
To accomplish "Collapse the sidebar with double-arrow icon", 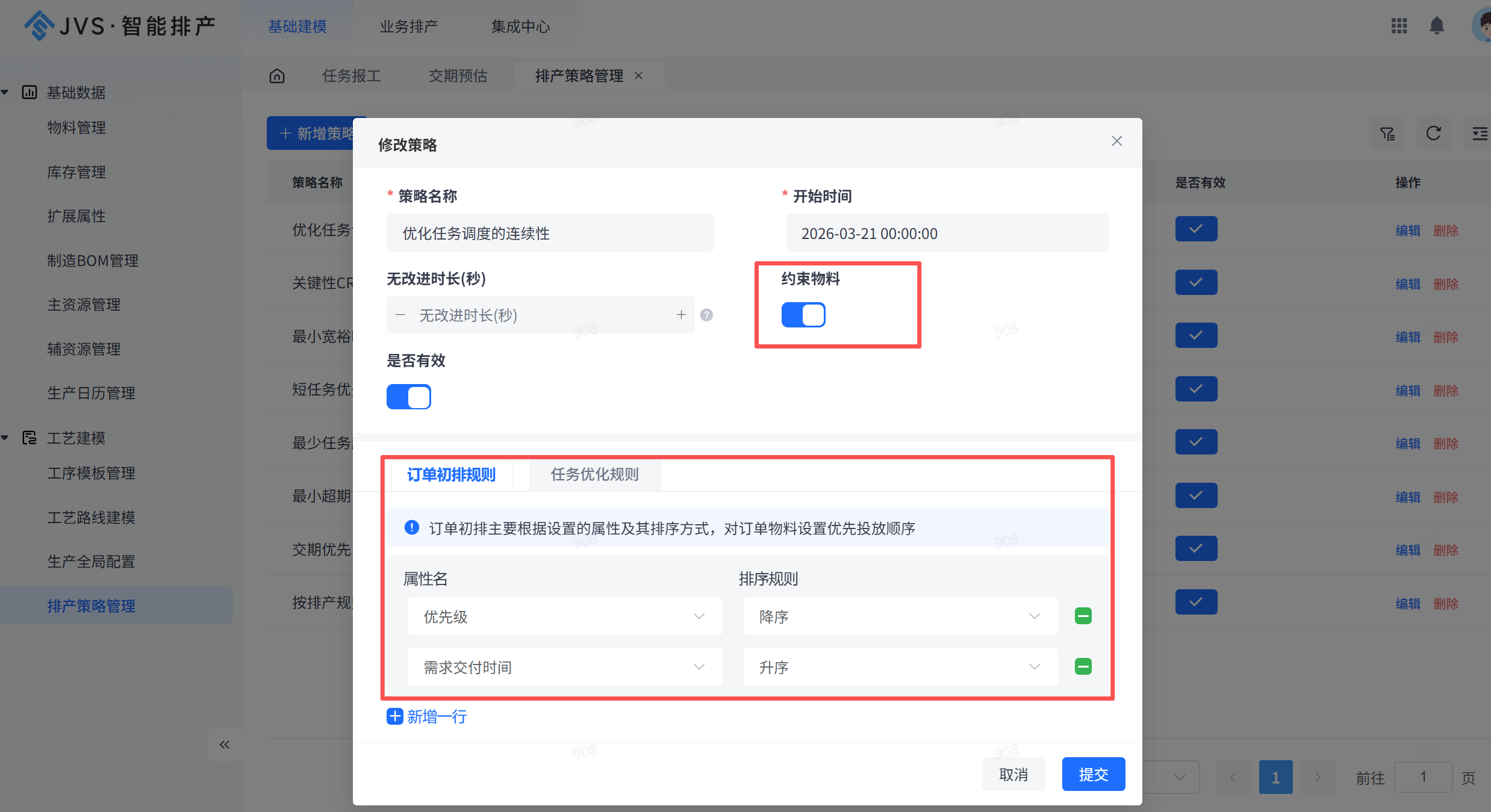I will (x=224, y=745).
